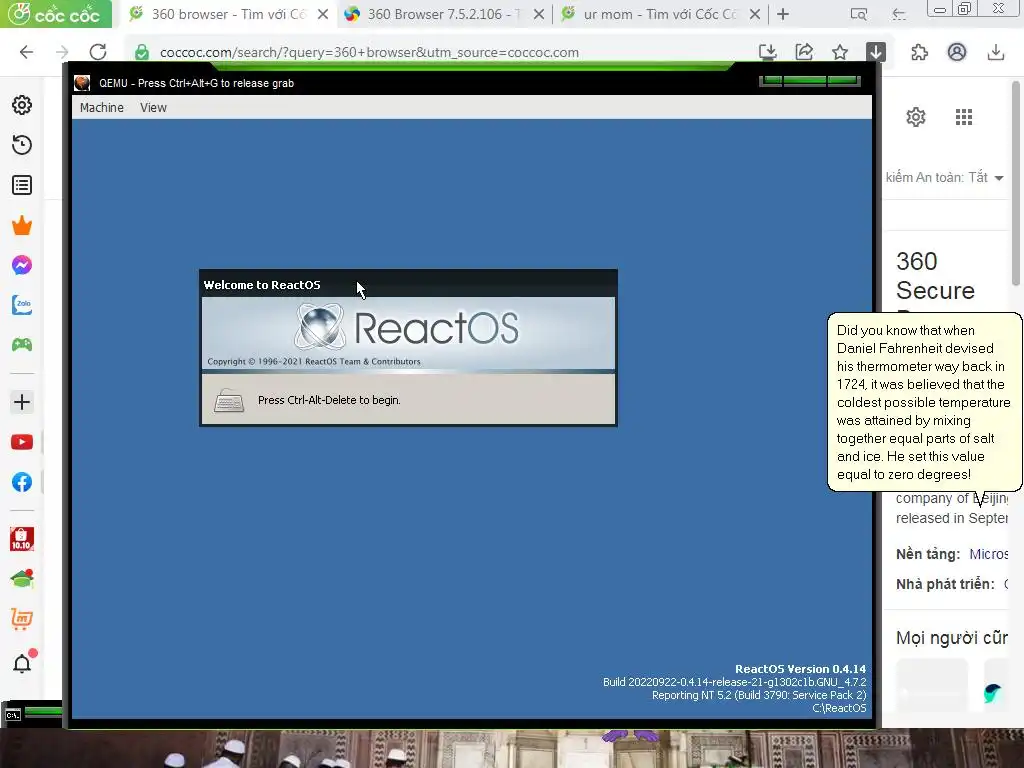This screenshot has width=1024, height=768.
Task: Open browsing history from sidebar
Action: pos(22,145)
